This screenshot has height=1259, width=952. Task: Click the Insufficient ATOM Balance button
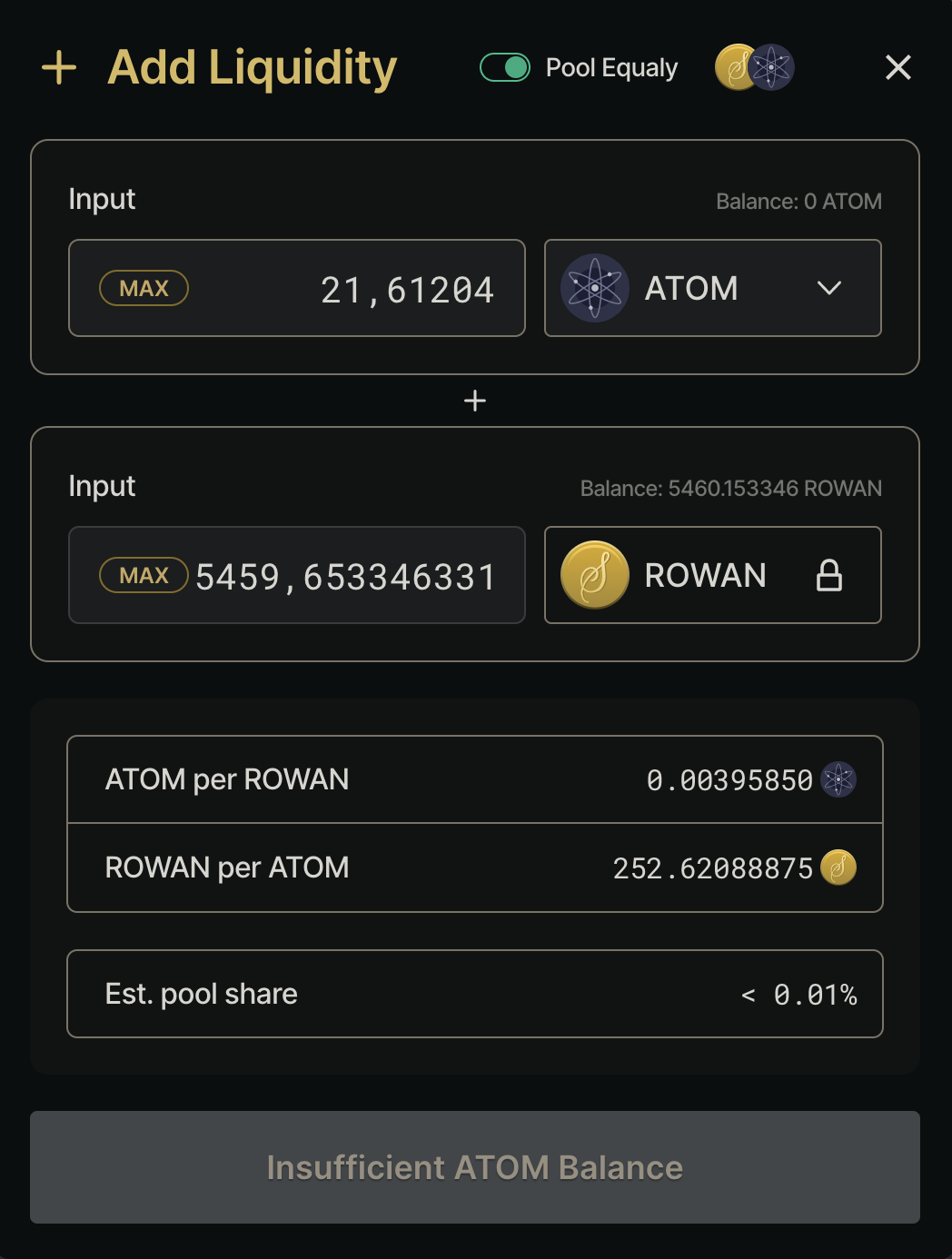tap(475, 1167)
